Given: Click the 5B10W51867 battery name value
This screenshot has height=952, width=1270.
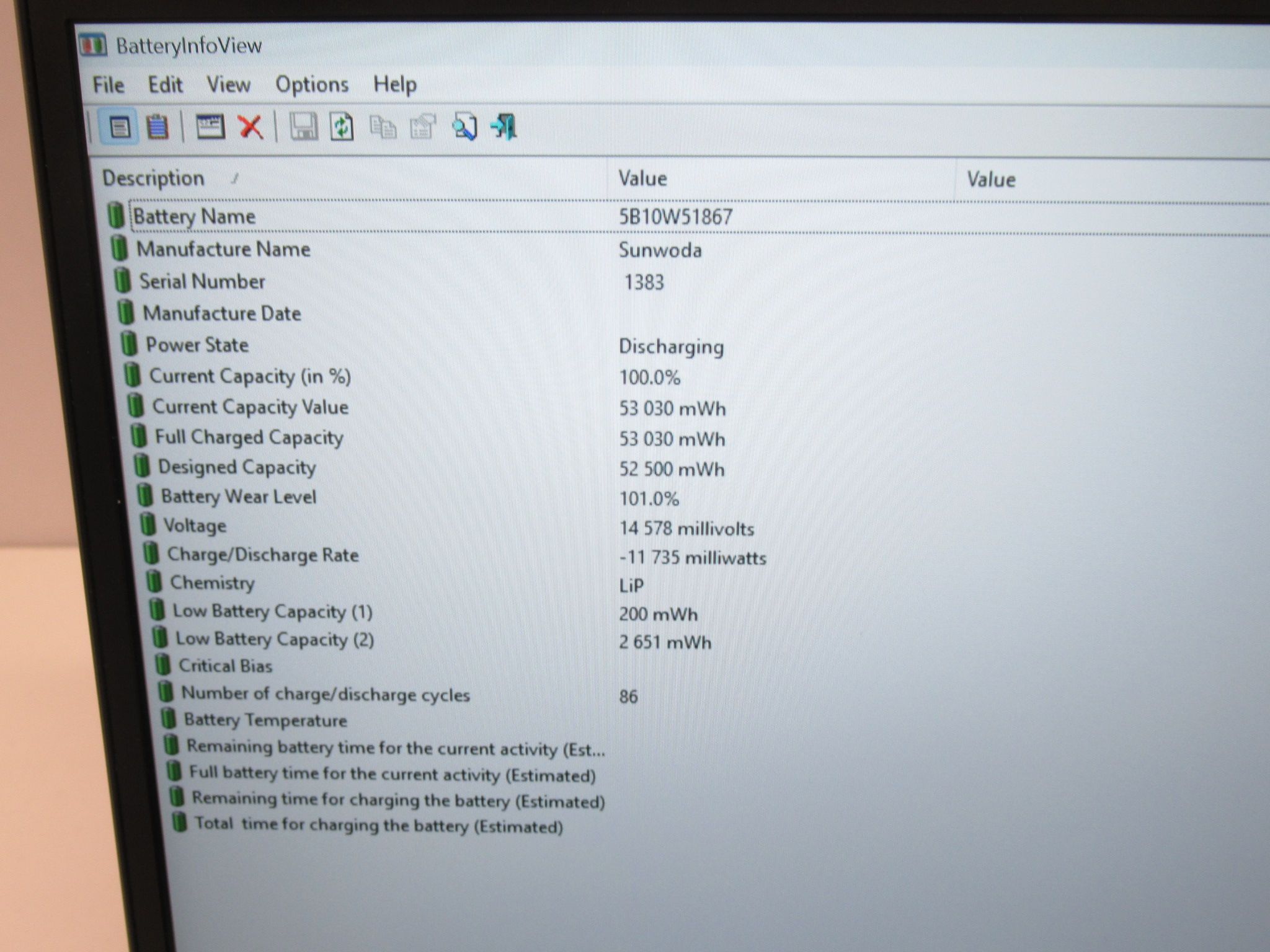Looking at the screenshot, I should [x=676, y=216].
